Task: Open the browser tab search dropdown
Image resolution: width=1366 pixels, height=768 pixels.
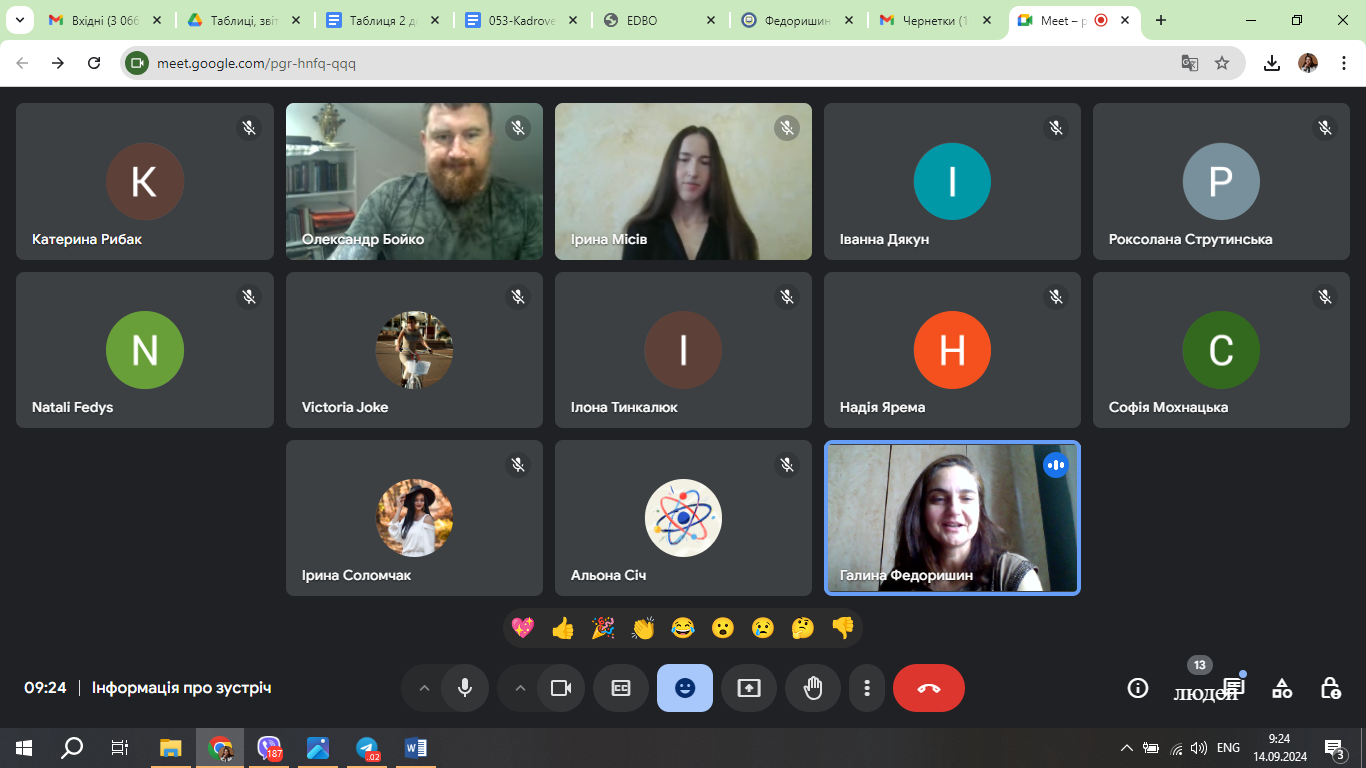Action: tap(19, 20)
